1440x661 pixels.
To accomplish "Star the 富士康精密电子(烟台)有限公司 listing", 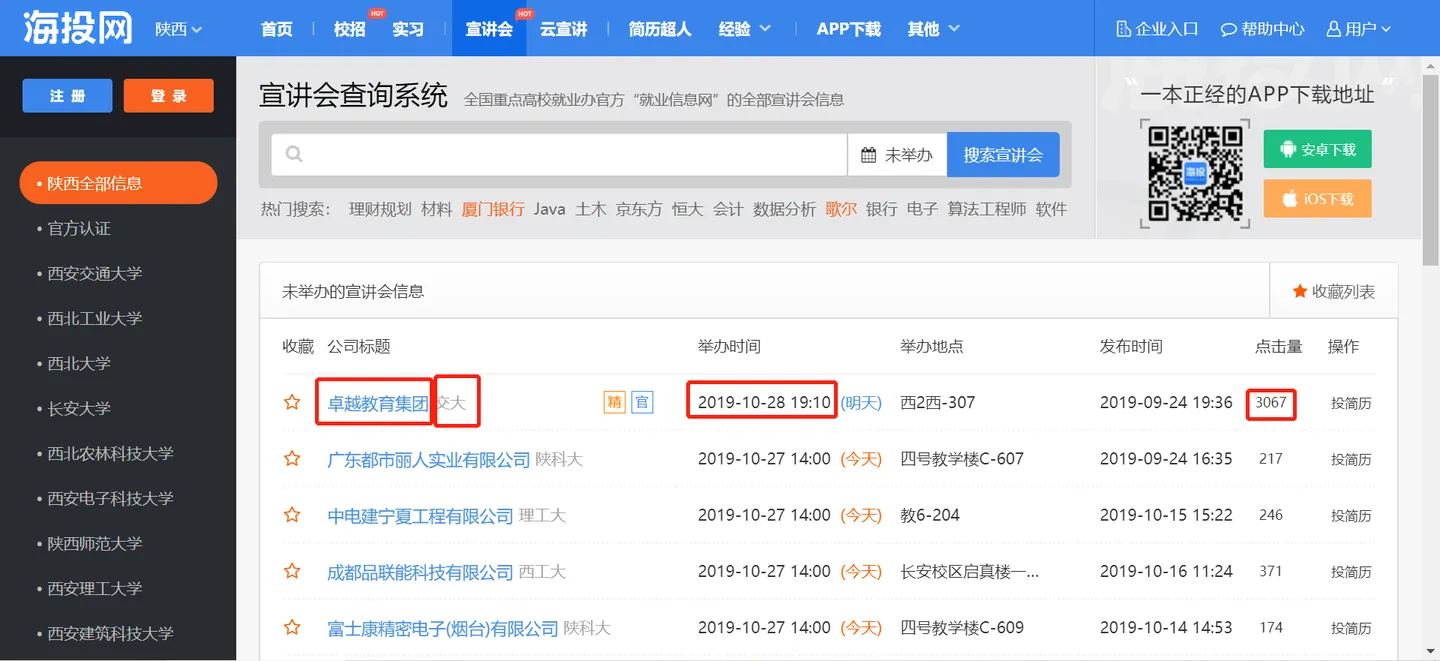I will 292,627.
